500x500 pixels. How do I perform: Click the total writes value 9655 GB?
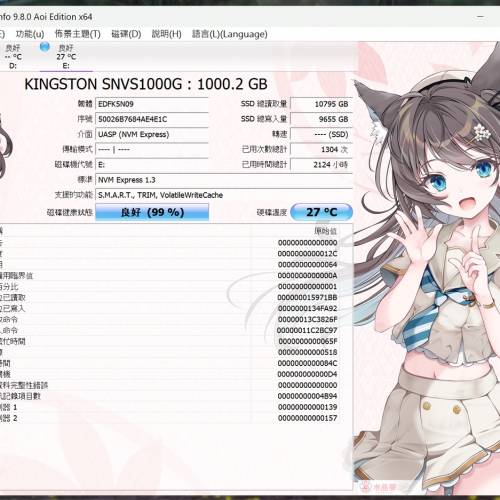pos(322,119)
